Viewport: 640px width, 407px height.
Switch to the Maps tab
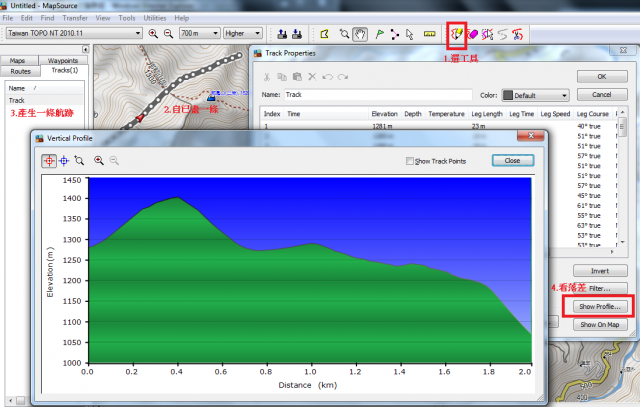tap(19, 60)
